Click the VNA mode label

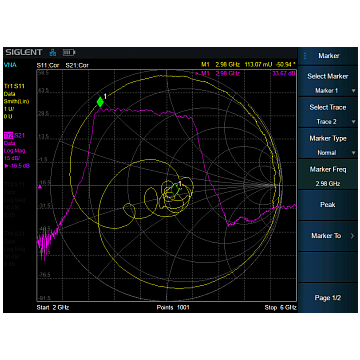[10, 65]
